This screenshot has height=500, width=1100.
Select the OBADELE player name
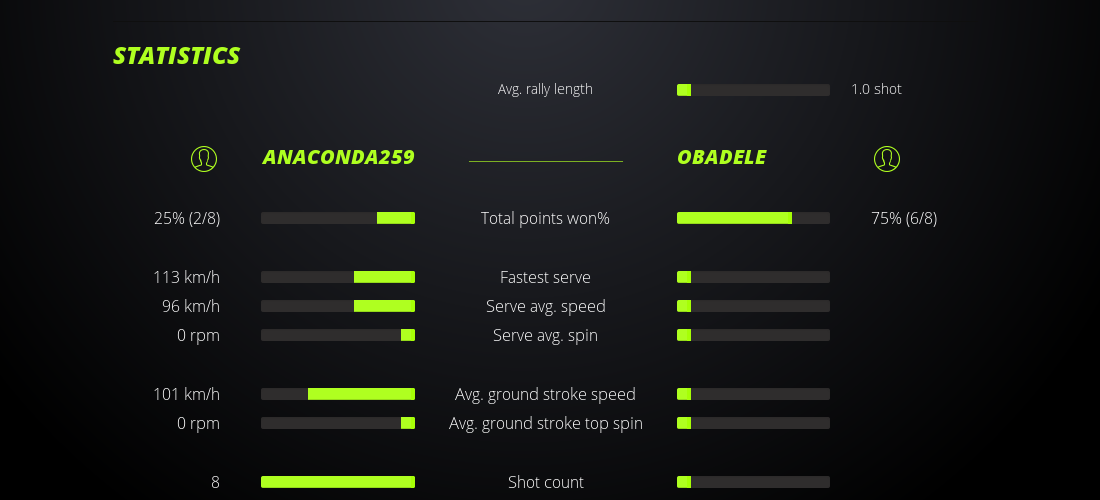point(722,158)
